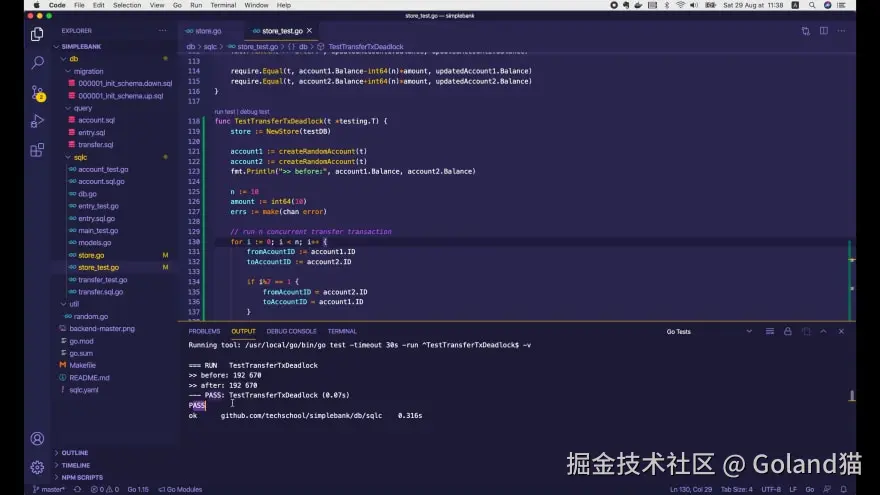Open the Search view in activity bar
The width and height of the screenshot is (880, 495).
[37, 62]
